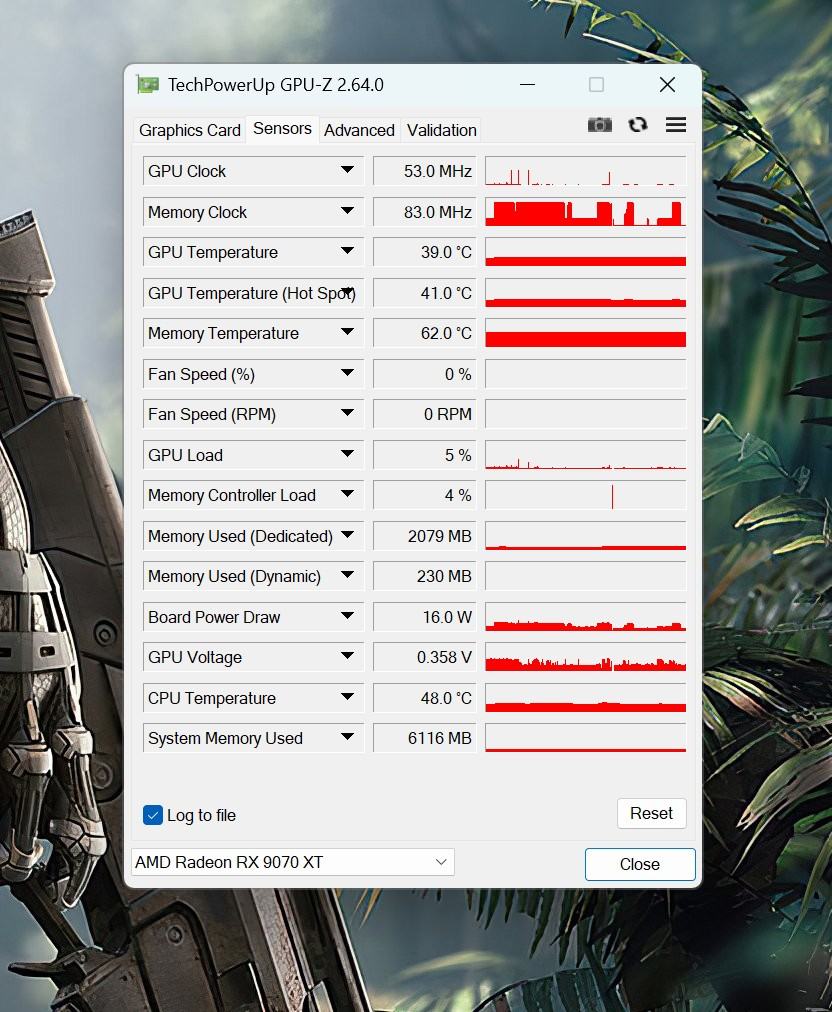The width and height of the screenshot is (832, 1012).
Task: Click the 6116 MB System Memory value
Action: click(425, 738)
